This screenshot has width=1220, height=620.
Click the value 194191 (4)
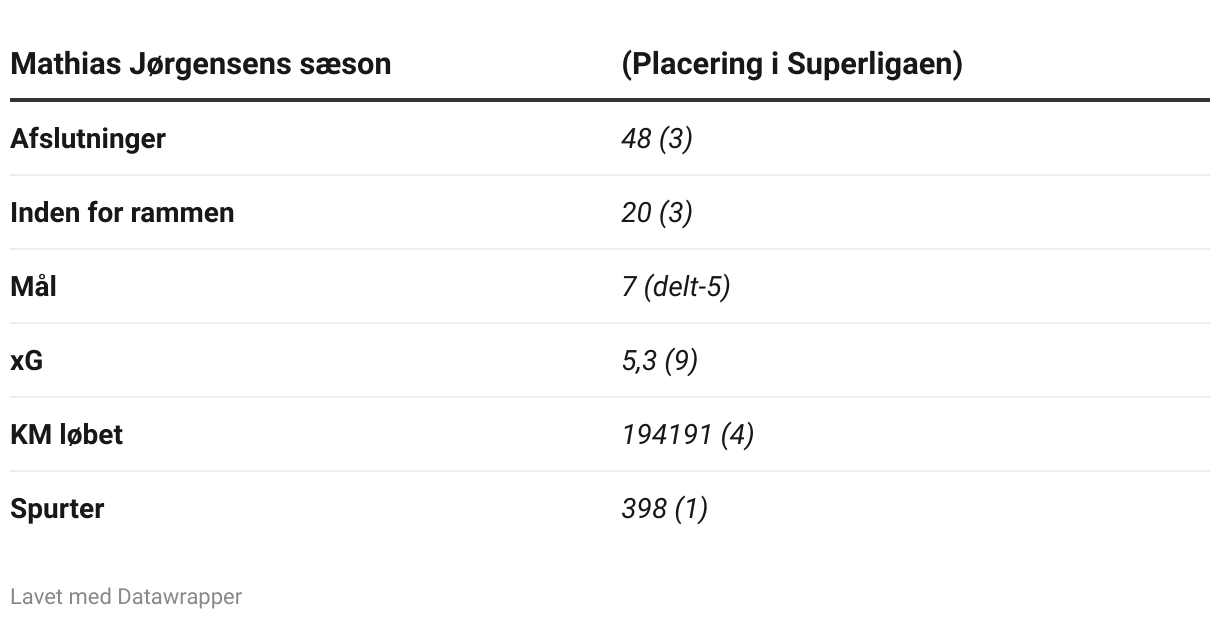[688, 435]
